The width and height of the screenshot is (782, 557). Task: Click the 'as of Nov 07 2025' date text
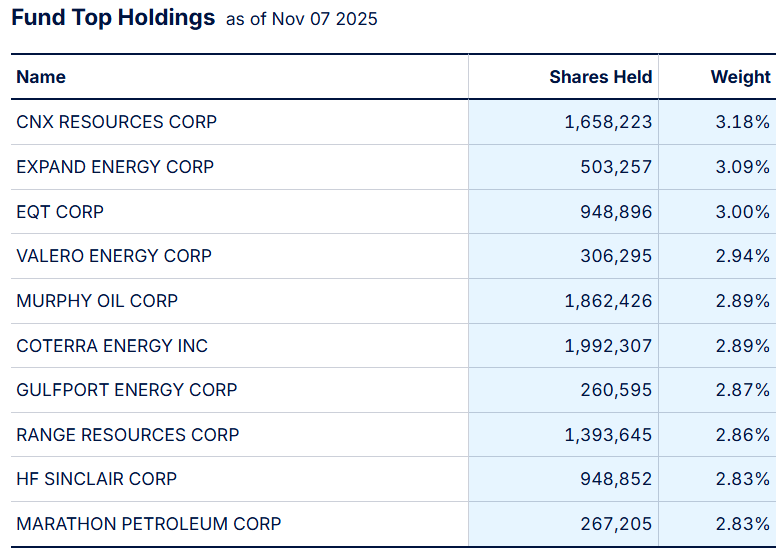click(x=302, y=19)
